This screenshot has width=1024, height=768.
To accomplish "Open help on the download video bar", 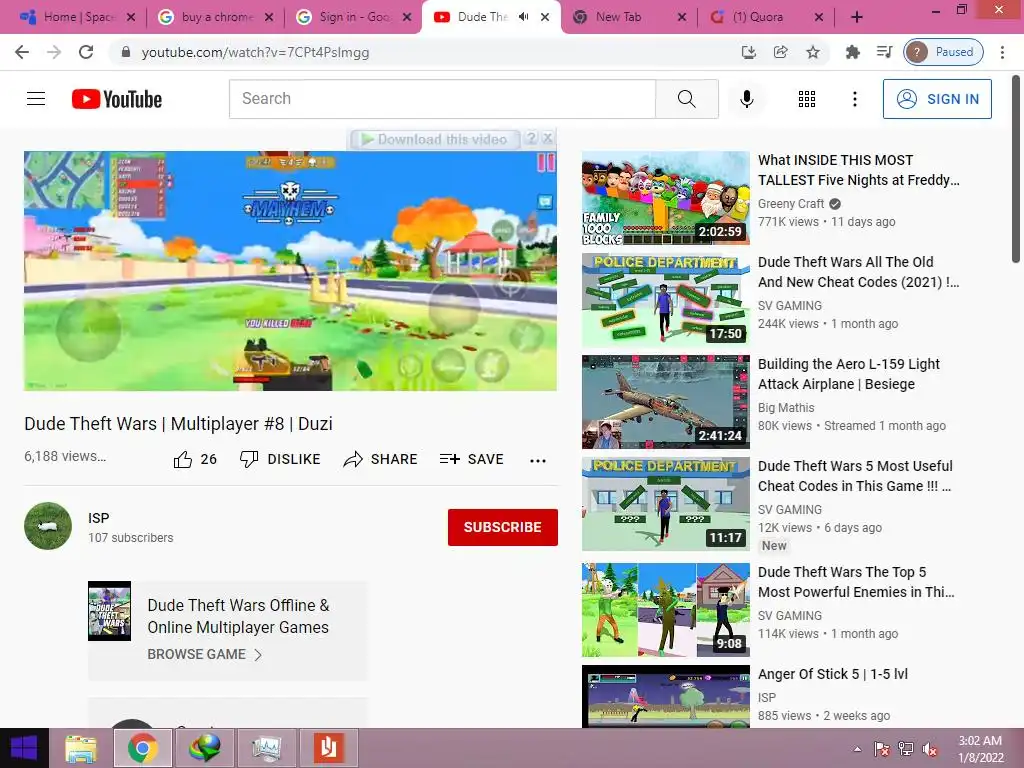I will point(532,138).
